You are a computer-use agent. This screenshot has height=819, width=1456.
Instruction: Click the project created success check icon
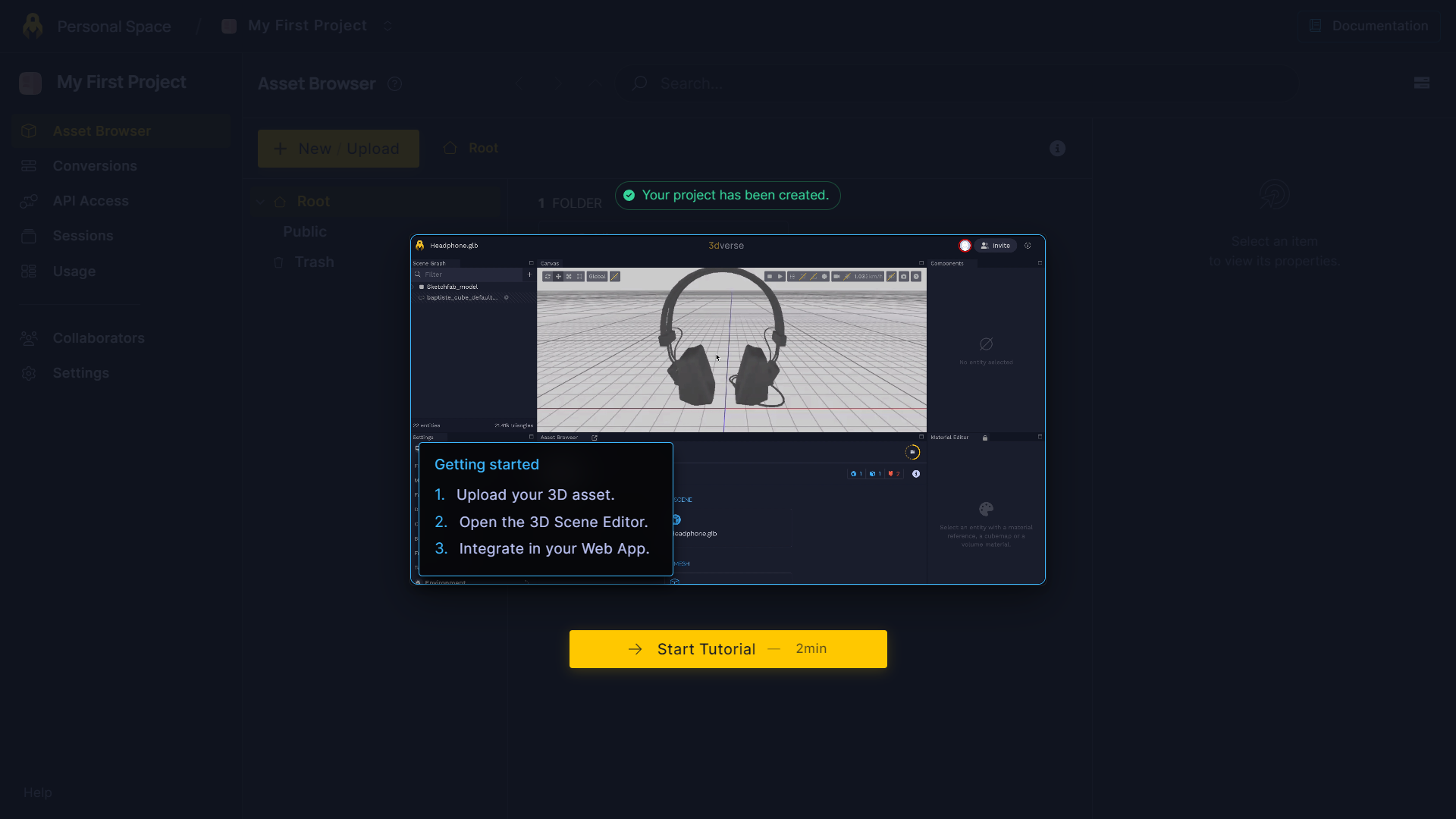tap(629, 196)
